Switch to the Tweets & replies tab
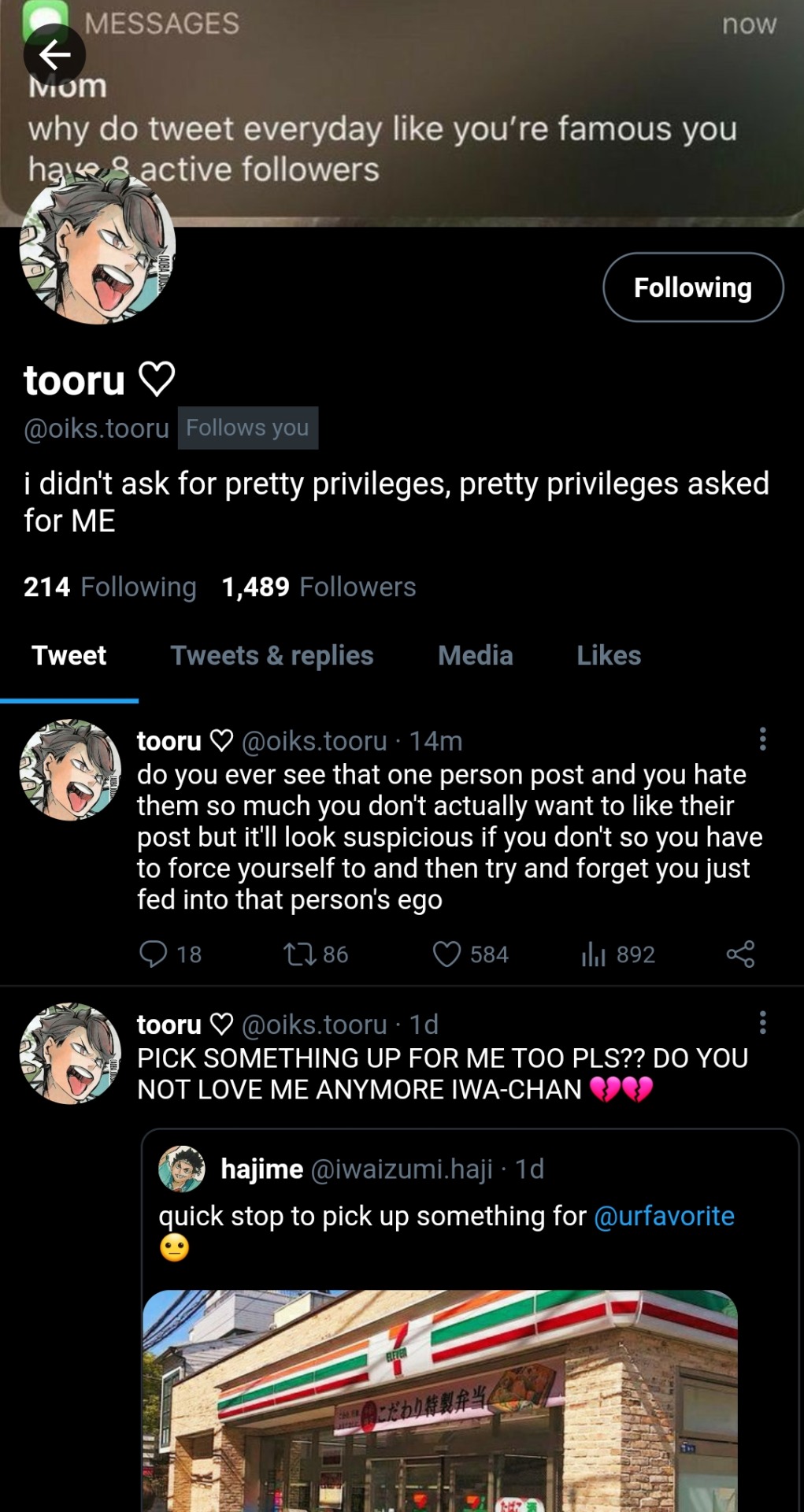The image size is (804, 1512). [272, 655]
